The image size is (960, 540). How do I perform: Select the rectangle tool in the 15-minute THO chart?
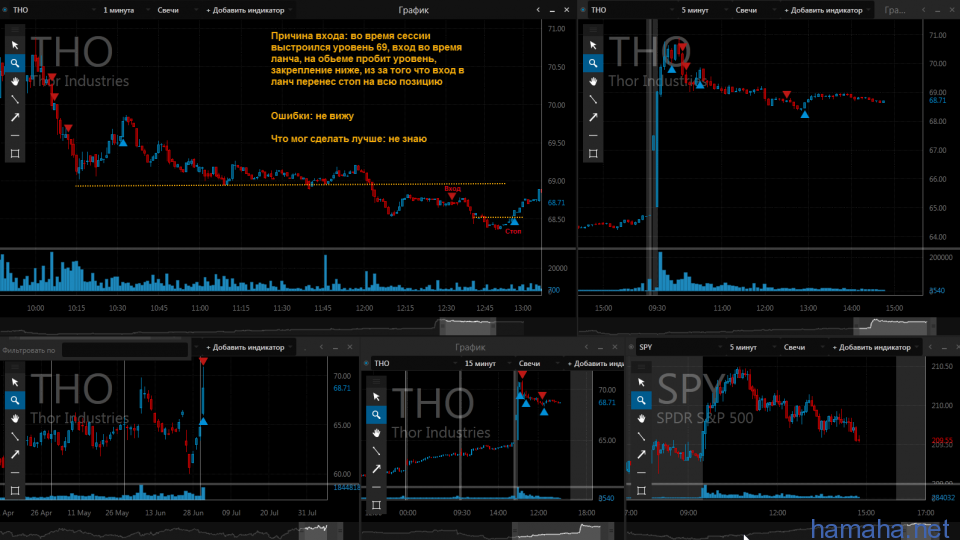376,505
